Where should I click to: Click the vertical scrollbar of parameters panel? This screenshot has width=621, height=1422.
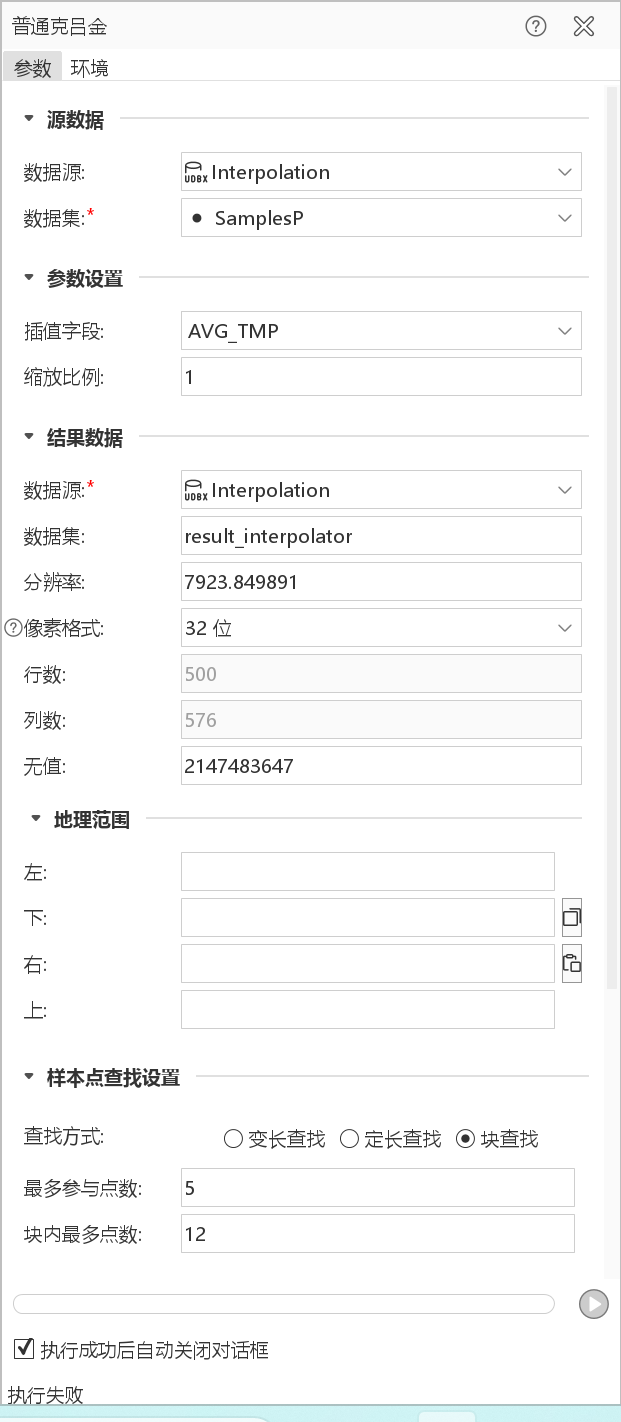(x=612, y=538)
